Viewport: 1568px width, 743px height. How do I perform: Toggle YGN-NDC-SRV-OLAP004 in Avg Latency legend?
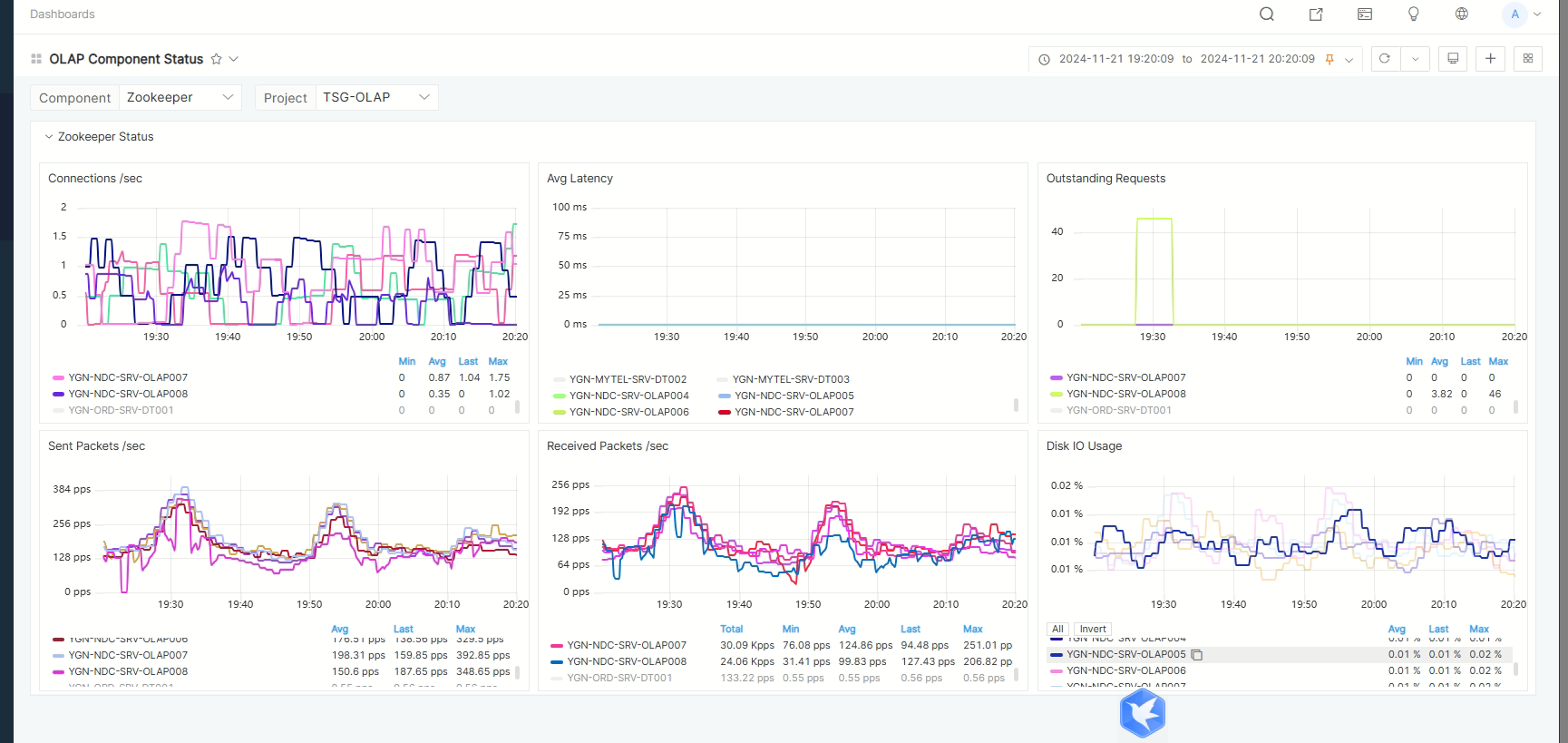tap(628, 396)
